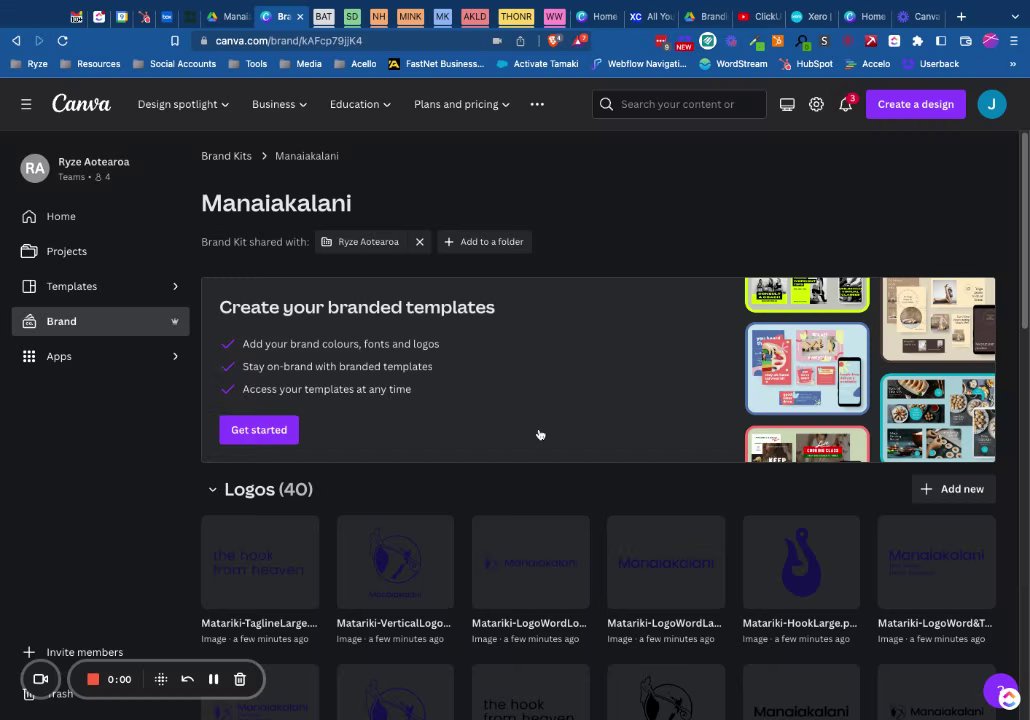Screen dimensions: 1030x720
Task: Collapse the Logos section
Action: (x=212, y=489)
